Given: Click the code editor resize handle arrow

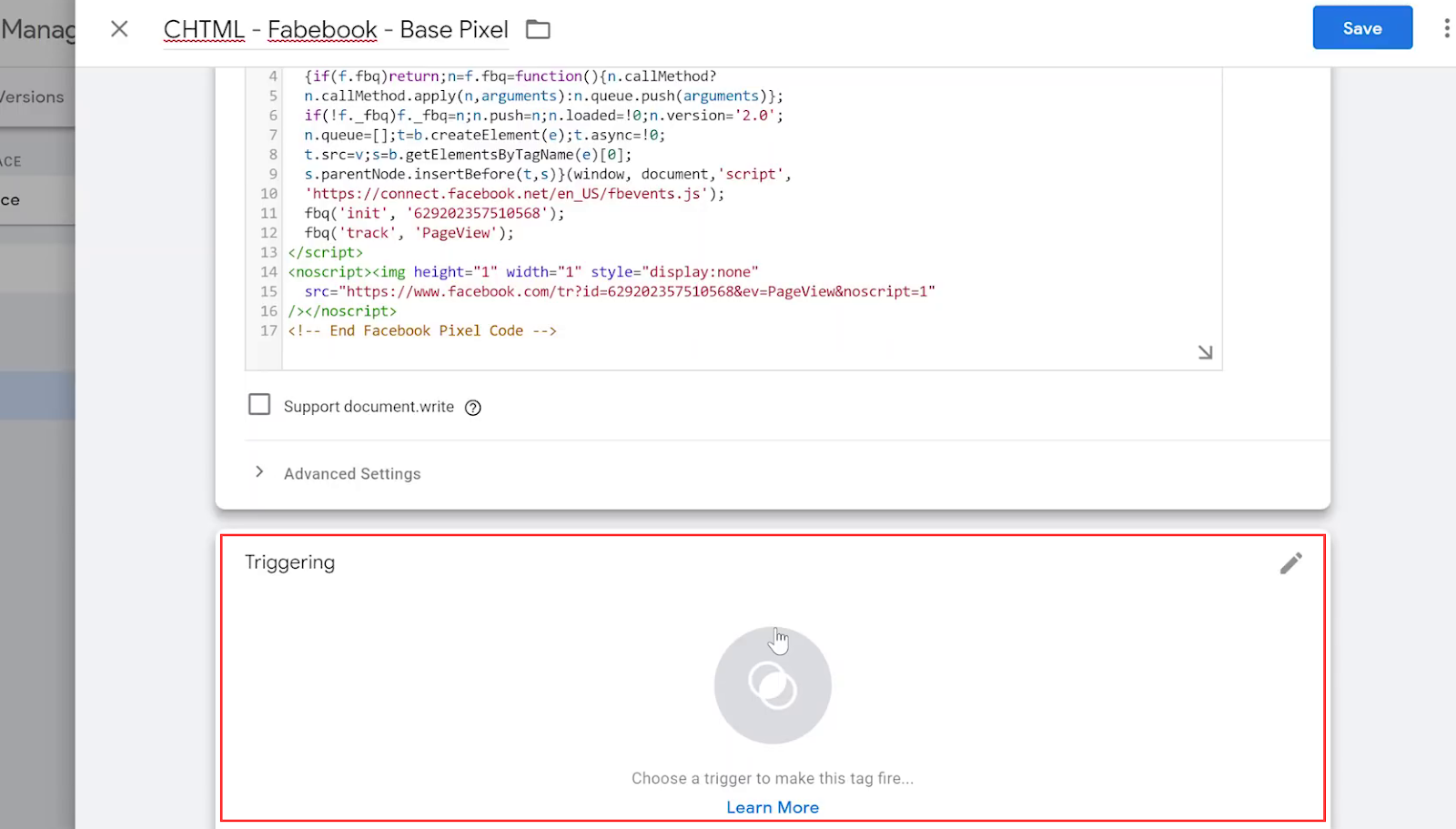Looking at the screenshot, I should 1205,352.
